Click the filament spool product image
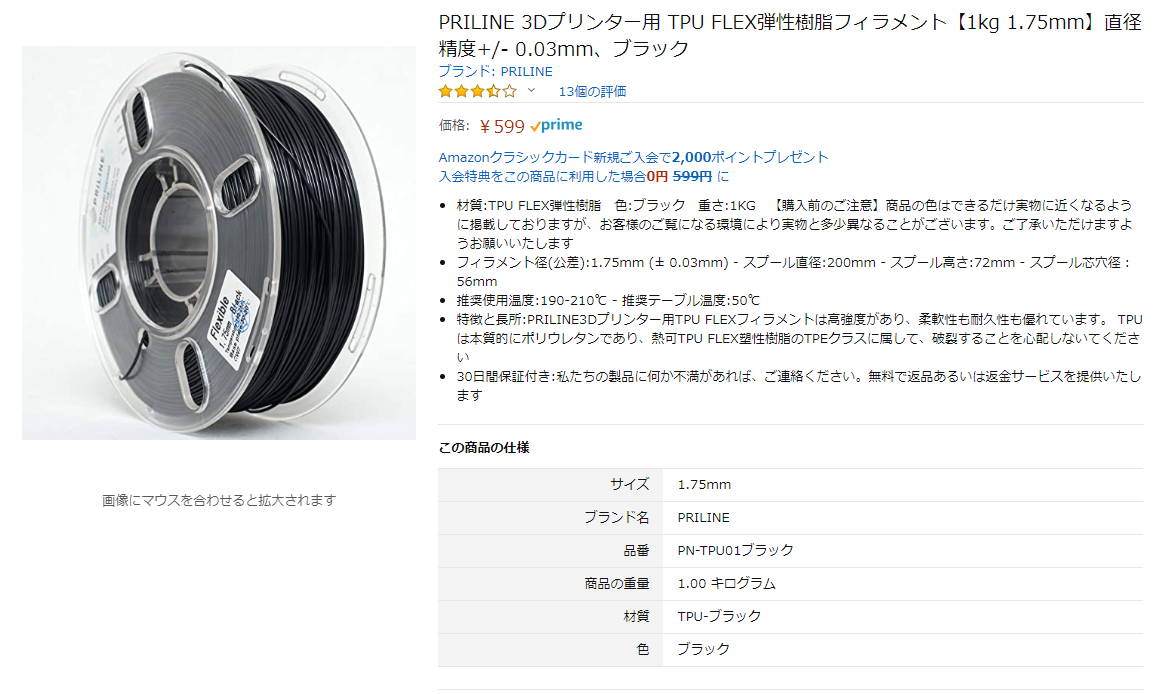This screenshot has height=694, width=1169. (x=218, y=243)
